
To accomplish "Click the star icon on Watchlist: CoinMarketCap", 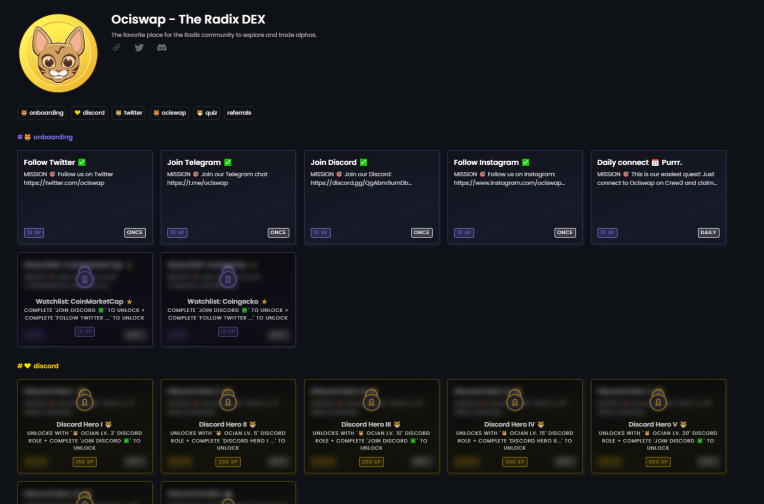I will point(129,302).
